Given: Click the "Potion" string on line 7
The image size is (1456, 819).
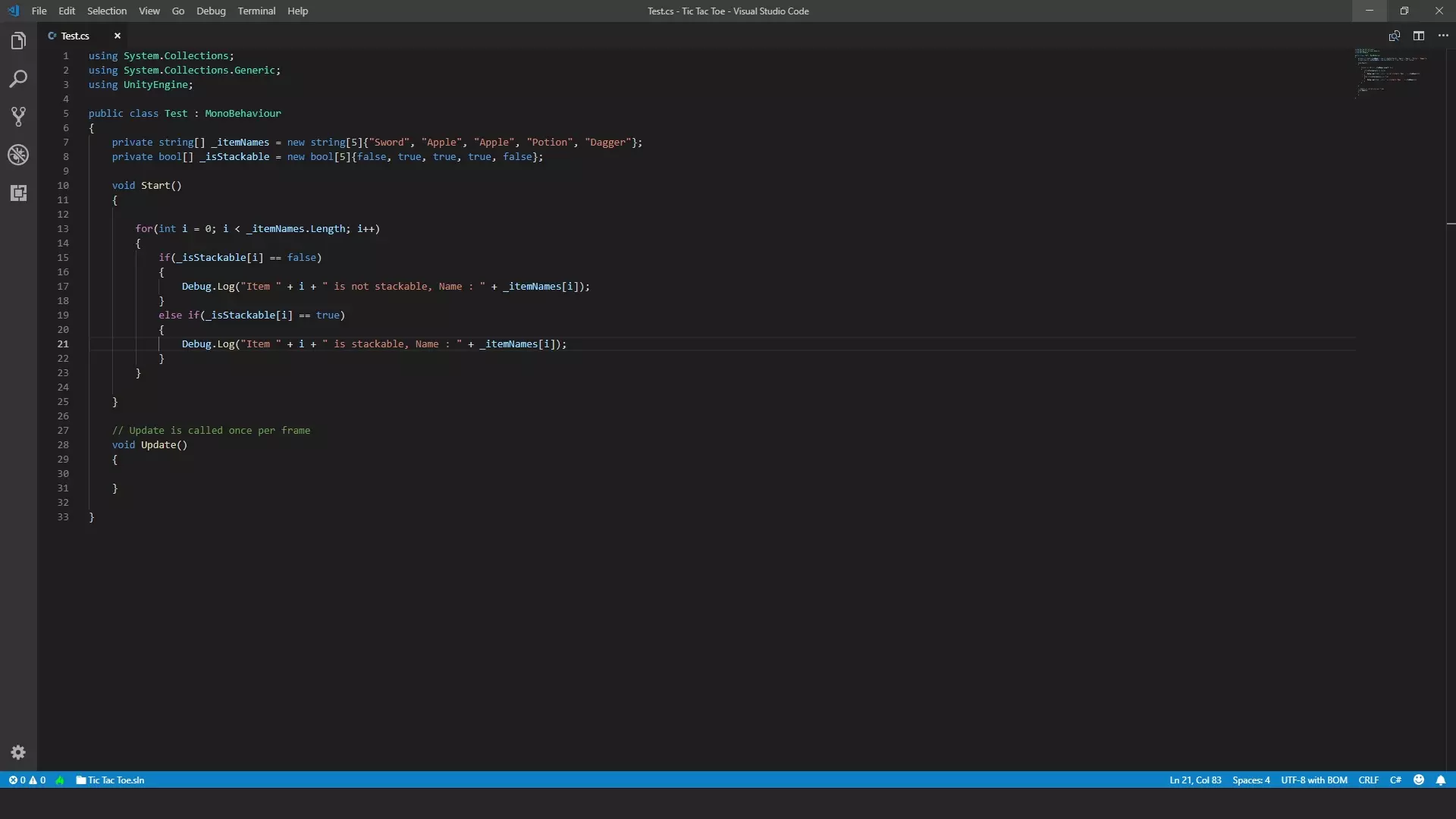Looking at the screenshot, I should point(550,142).
